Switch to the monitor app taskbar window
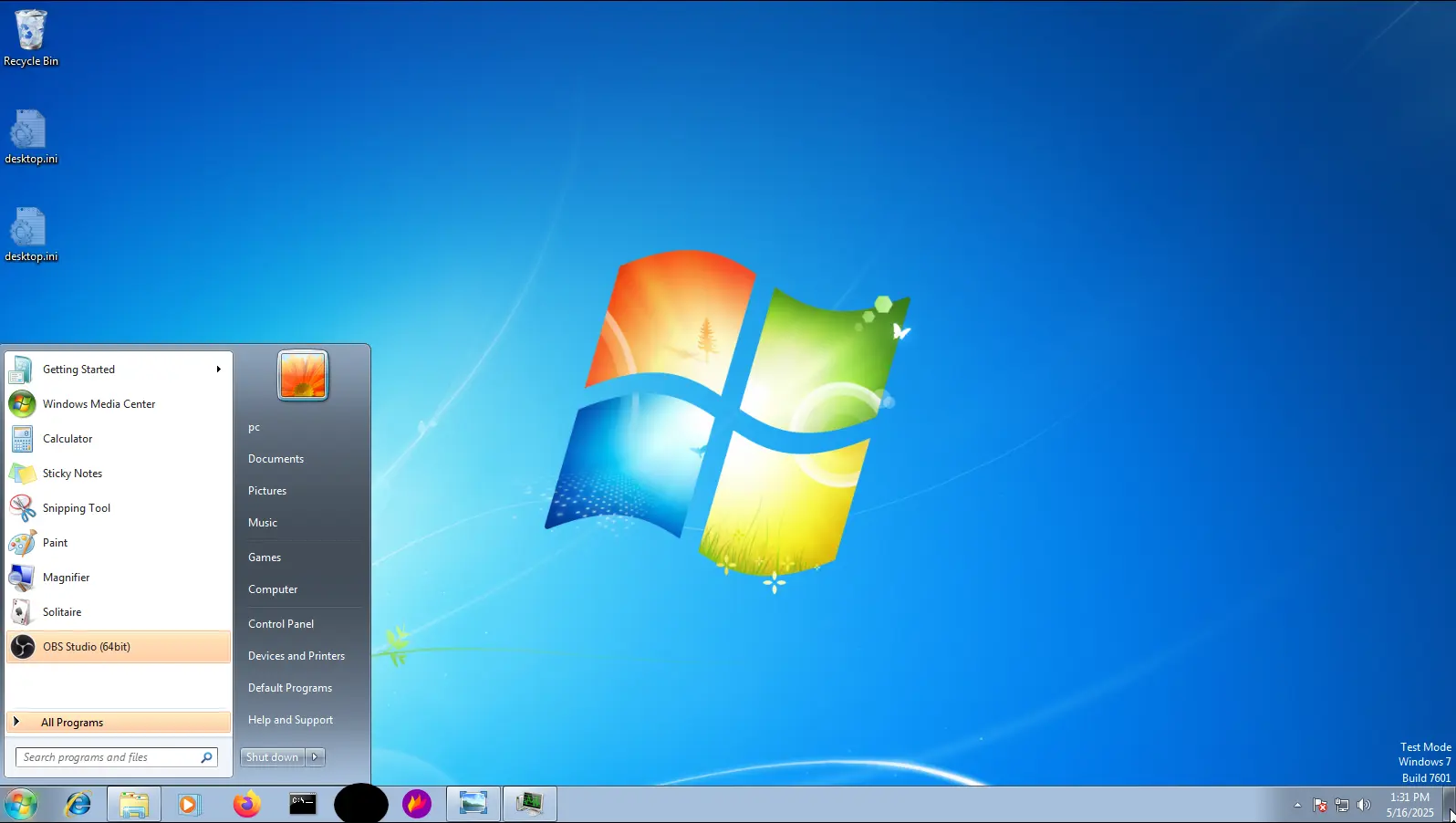Image resolution: width=1456 pixels, height=823 pixels. click(530, 804)
